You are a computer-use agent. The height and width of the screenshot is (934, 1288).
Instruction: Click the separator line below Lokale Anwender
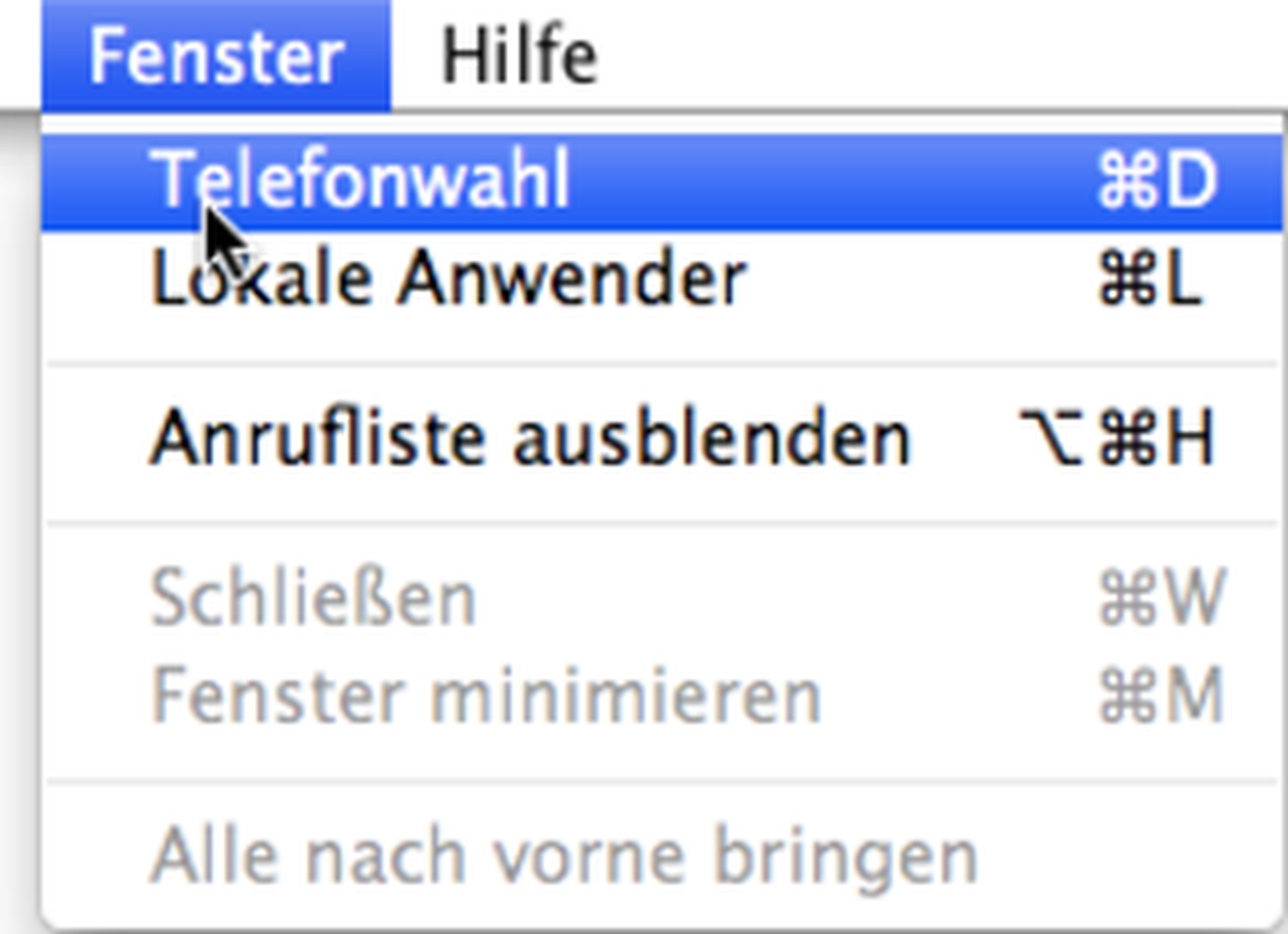(662, 366)
